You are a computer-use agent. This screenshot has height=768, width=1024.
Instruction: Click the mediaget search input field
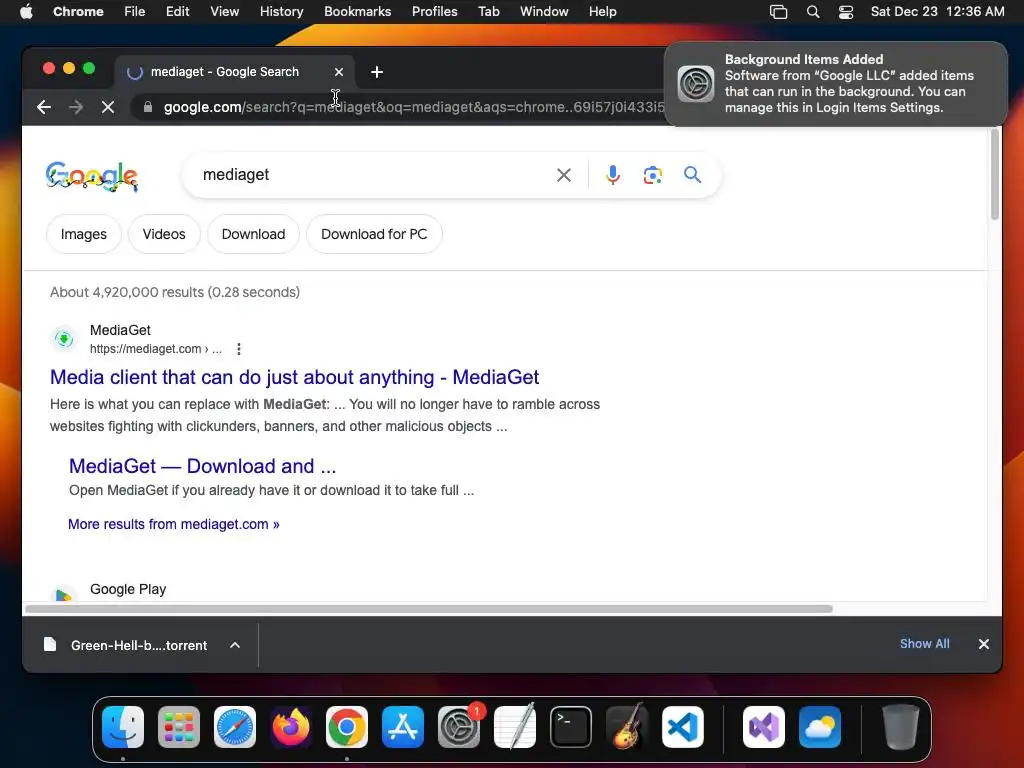tap(372, 175)
